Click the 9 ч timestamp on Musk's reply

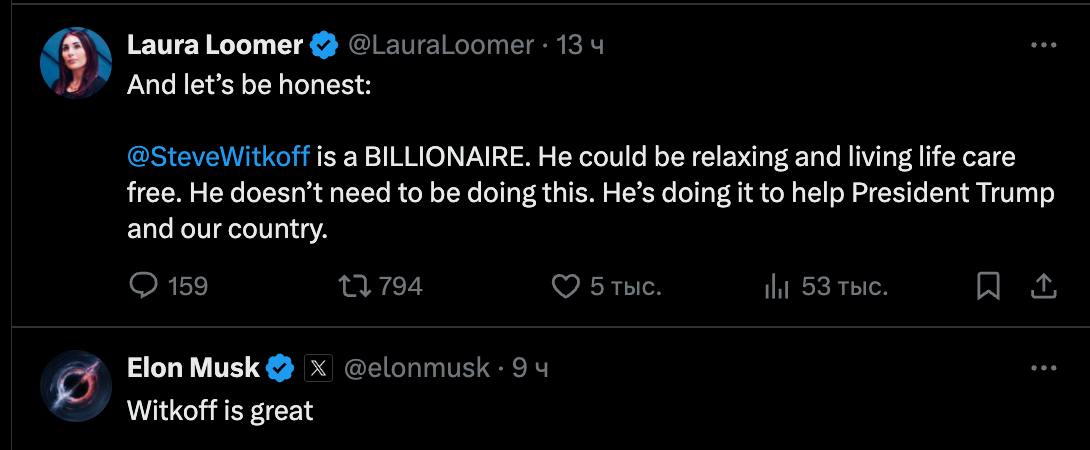530,368
